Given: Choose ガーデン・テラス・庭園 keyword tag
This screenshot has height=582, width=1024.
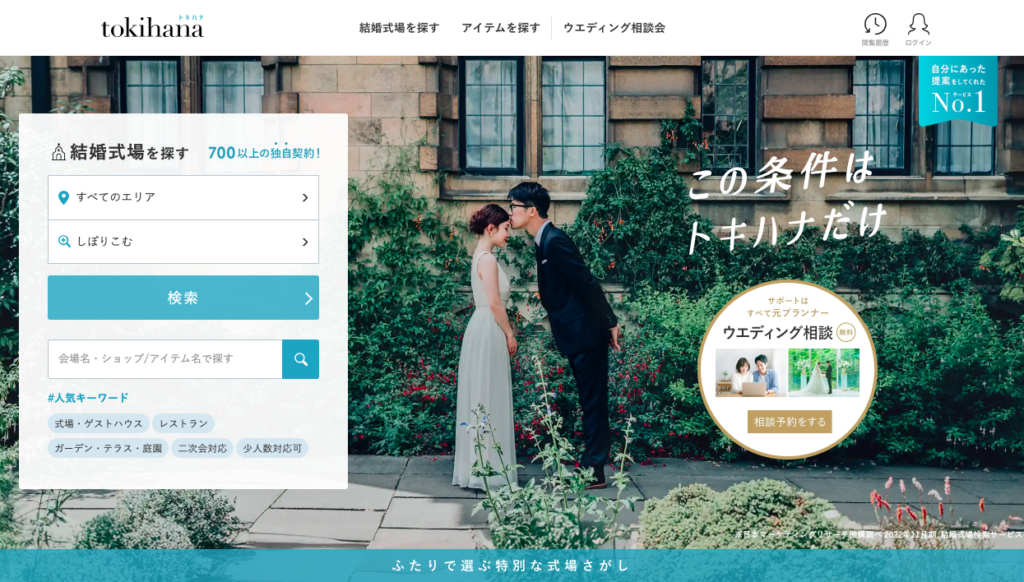Looking at the screenshot, I should (108, 449).
